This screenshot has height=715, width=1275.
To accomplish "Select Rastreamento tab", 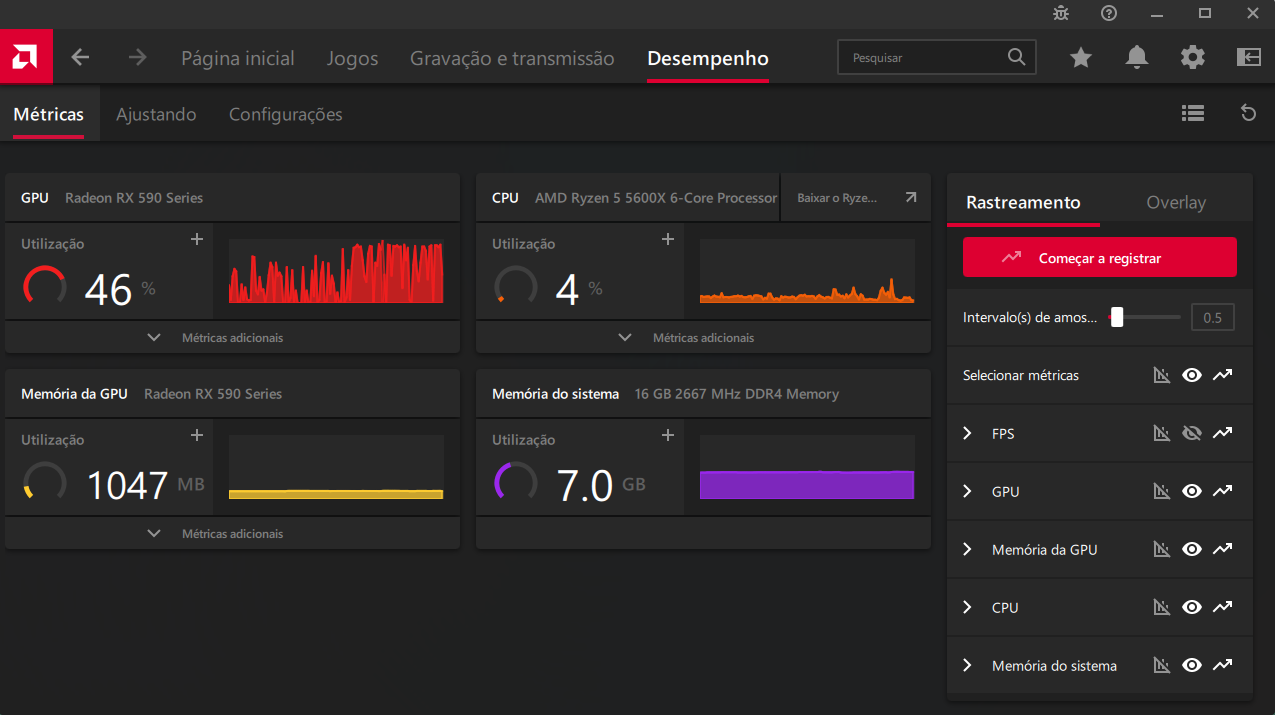I will pyautogui.click(x=1023, y=202).
